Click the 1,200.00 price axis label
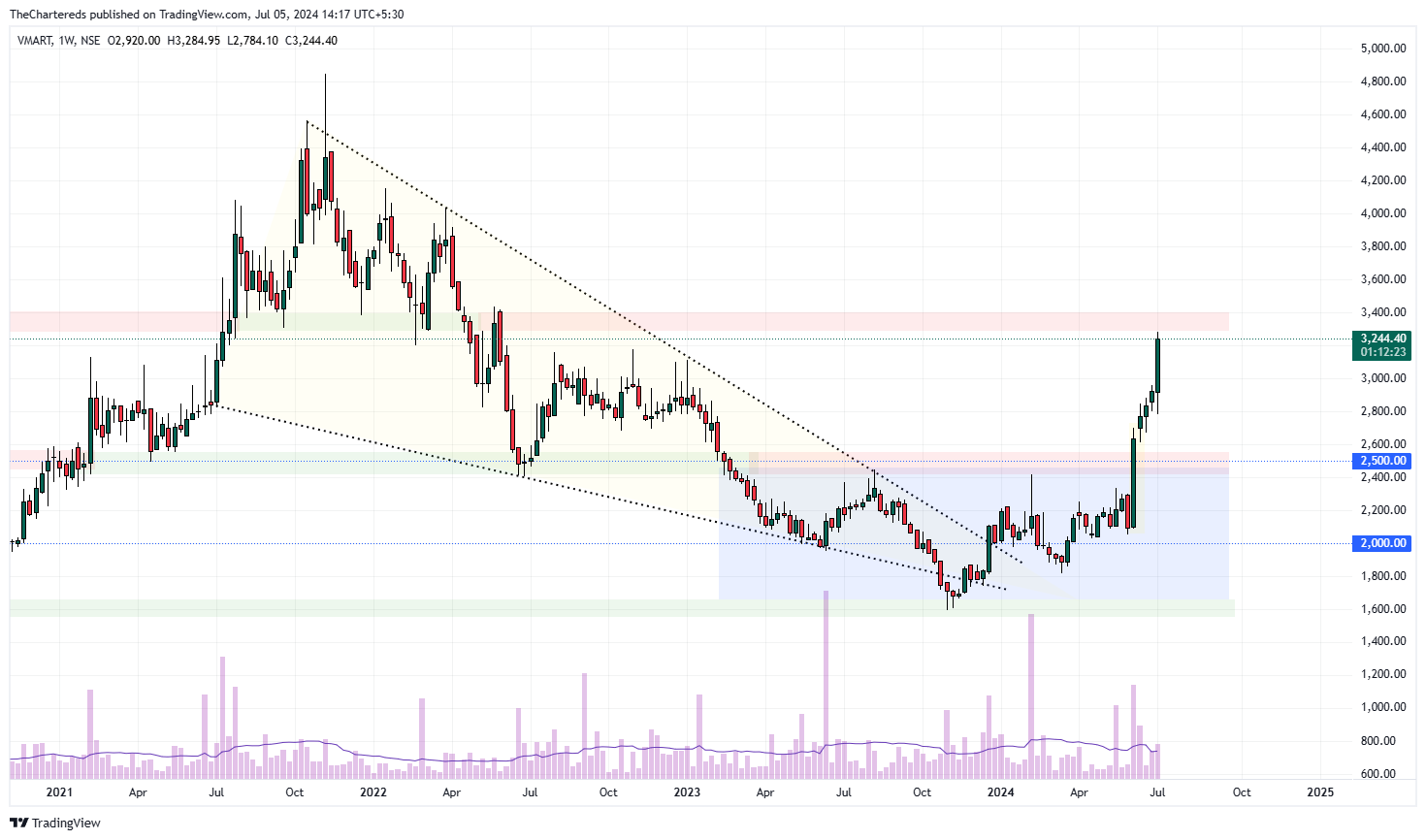The height and width of the screenshot is (840, 1426). (1383, 674)
